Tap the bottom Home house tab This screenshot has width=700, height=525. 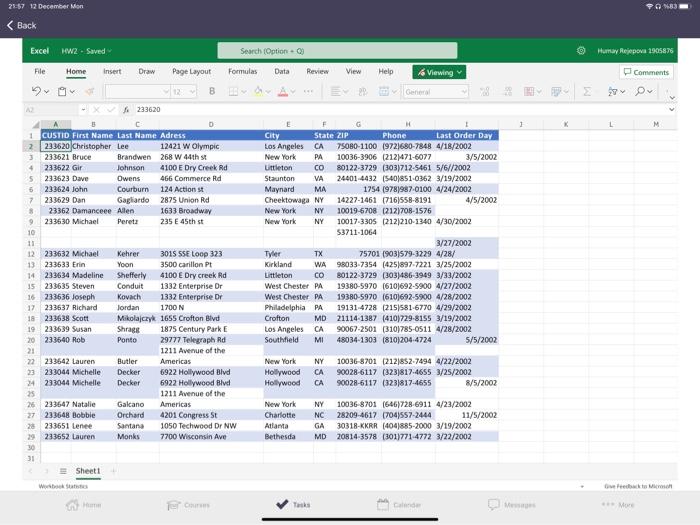point(83,505)
